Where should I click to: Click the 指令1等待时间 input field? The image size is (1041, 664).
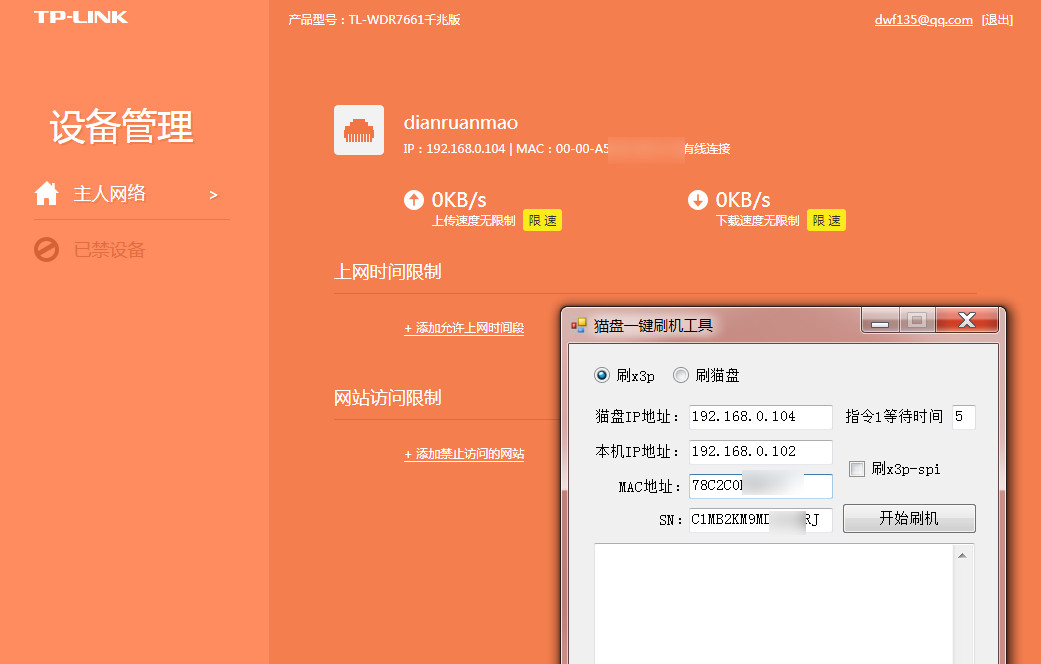[x=963, y=417]
